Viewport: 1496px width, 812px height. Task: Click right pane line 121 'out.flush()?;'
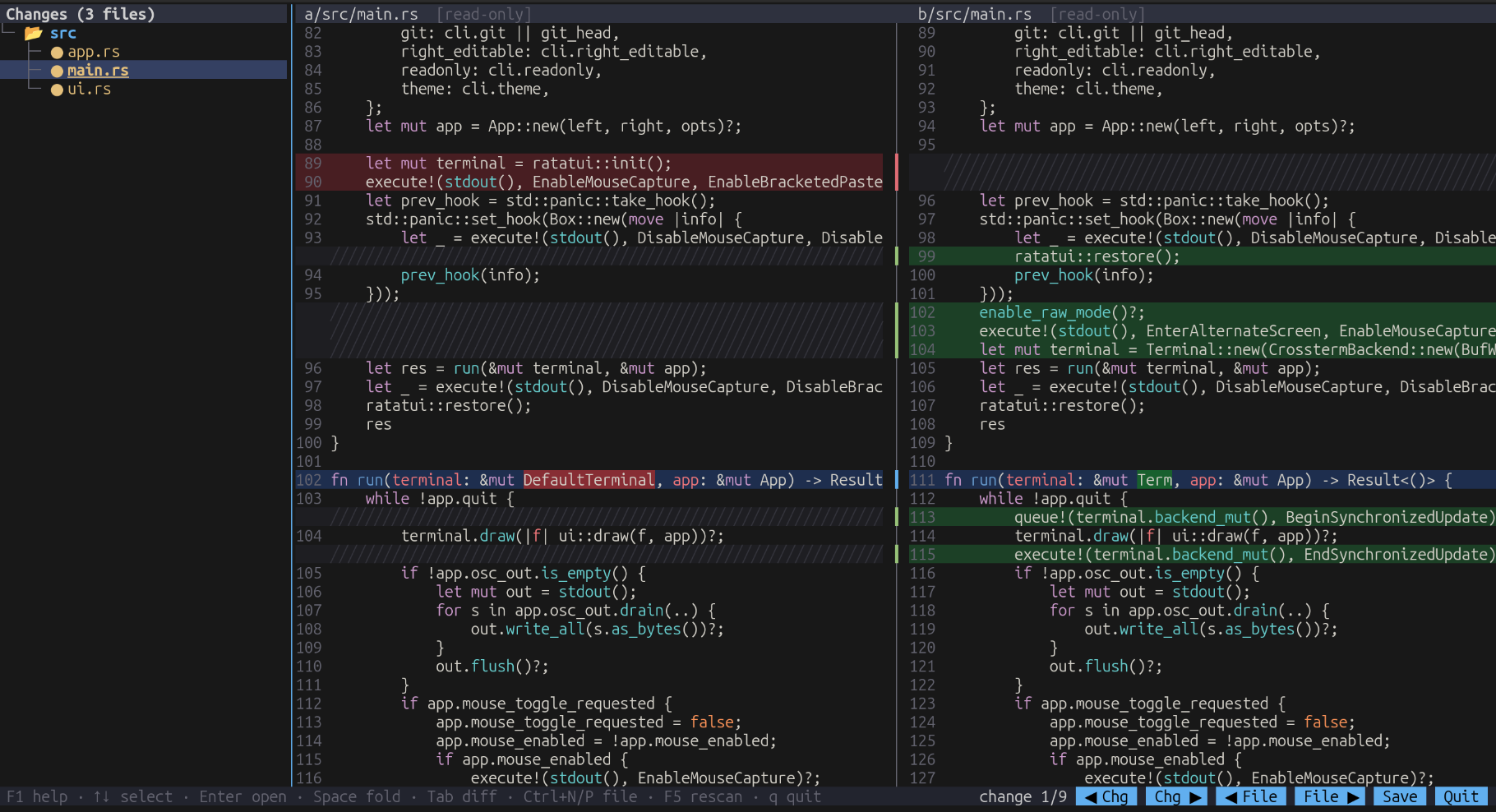click(x=1106, y=667)
